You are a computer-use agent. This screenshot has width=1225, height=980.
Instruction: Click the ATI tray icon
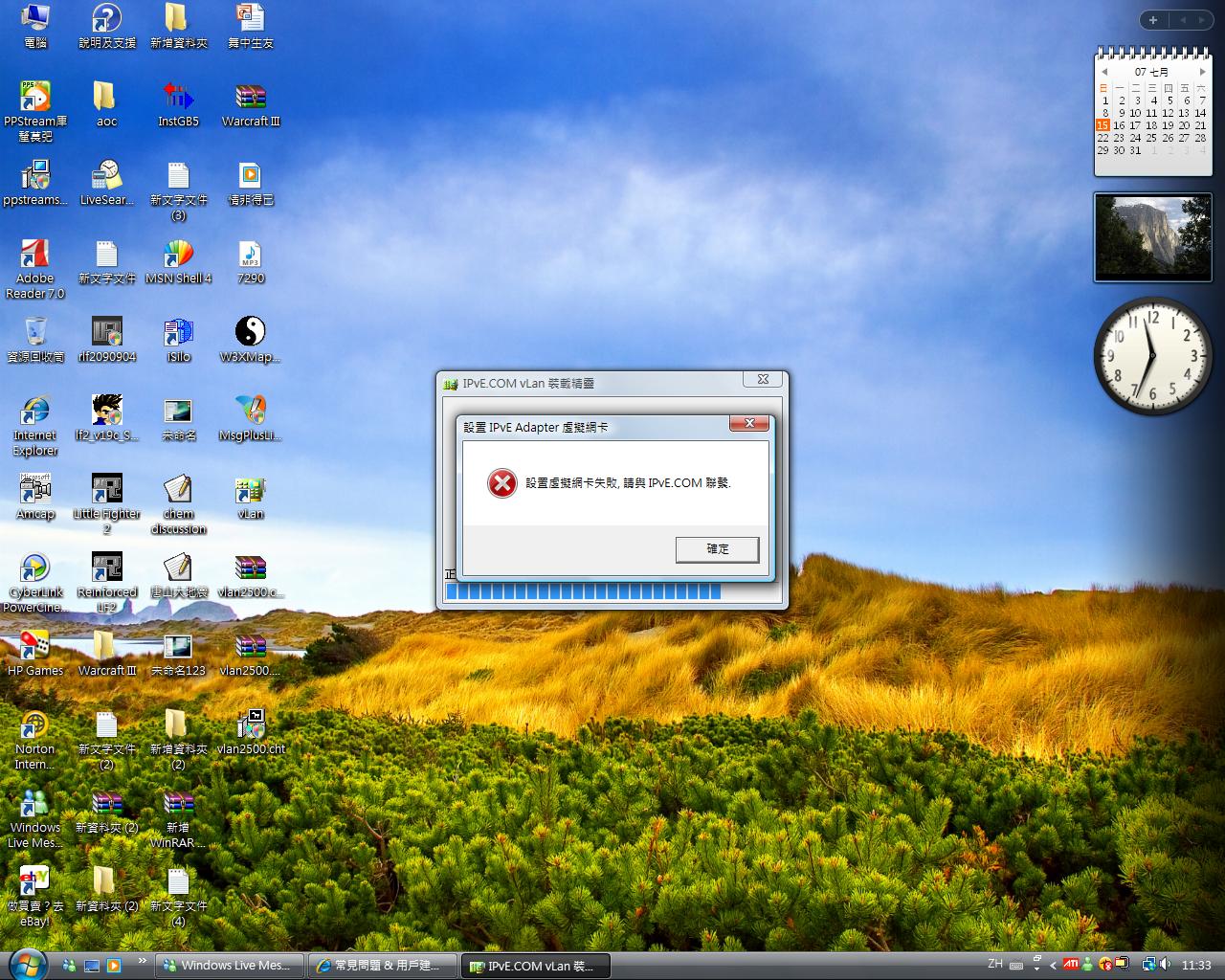tap(1072, 965)
